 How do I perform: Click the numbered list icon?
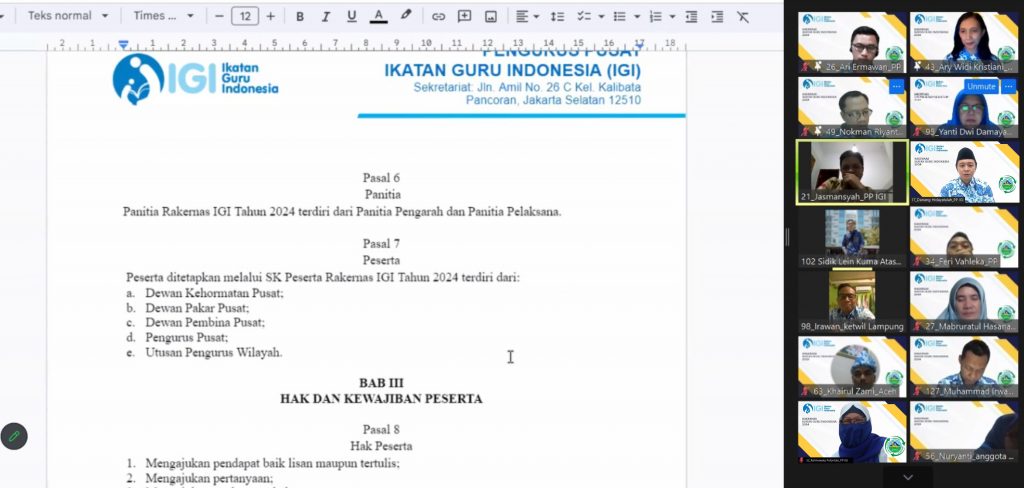(656, 17)
